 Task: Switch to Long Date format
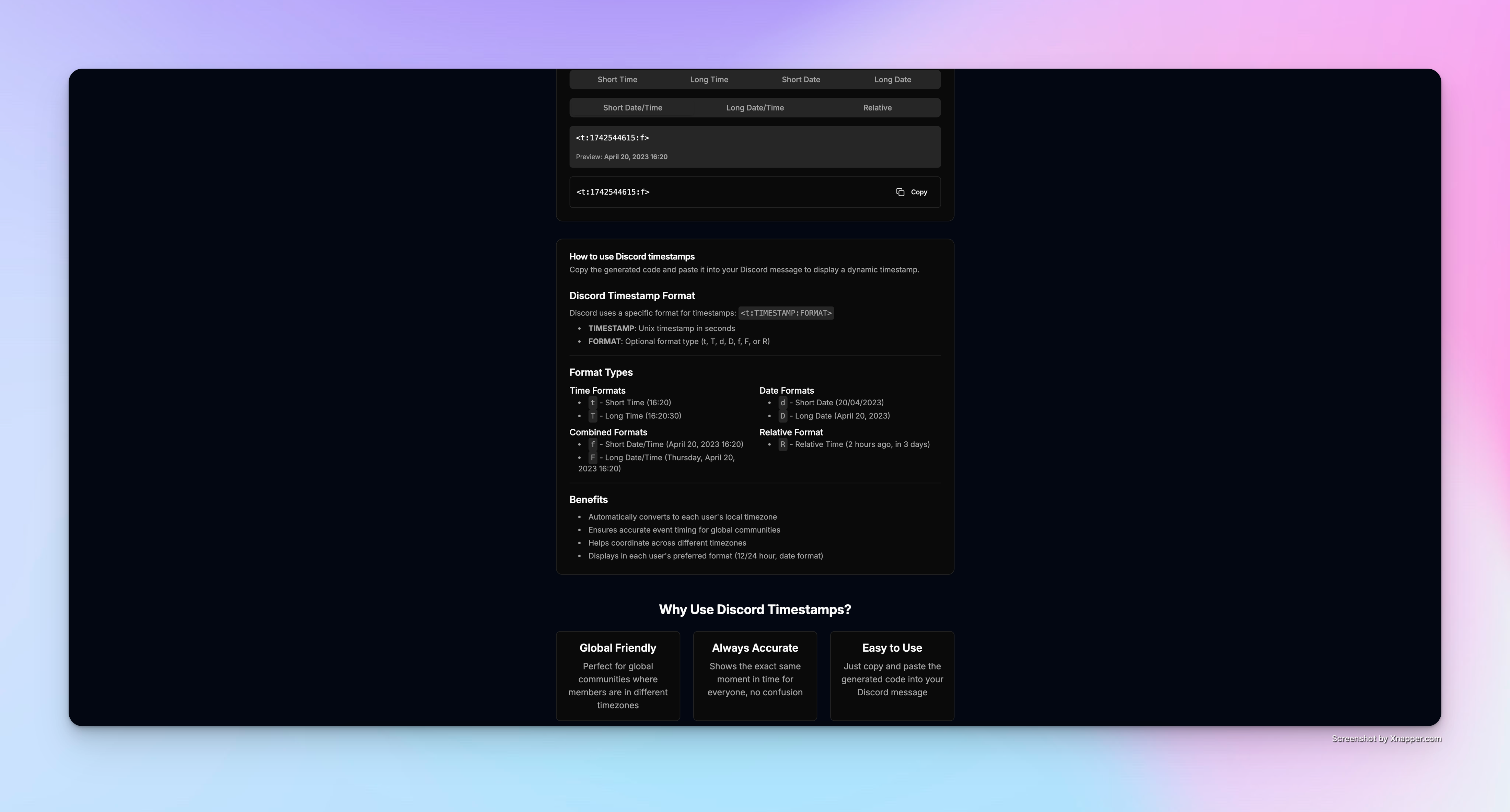pos(892,80)
